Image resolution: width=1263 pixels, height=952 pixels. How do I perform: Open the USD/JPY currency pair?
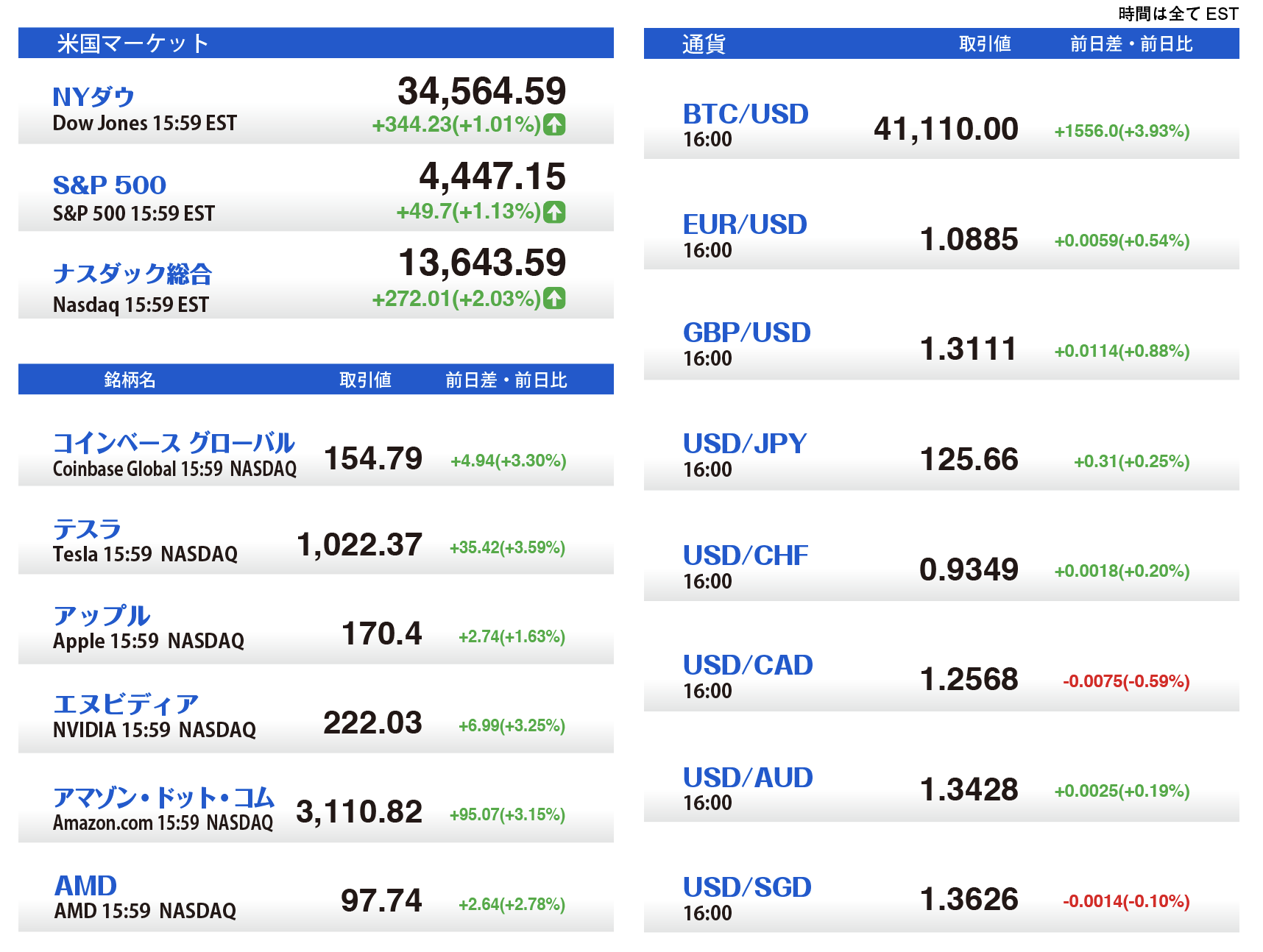pos(744,444)
